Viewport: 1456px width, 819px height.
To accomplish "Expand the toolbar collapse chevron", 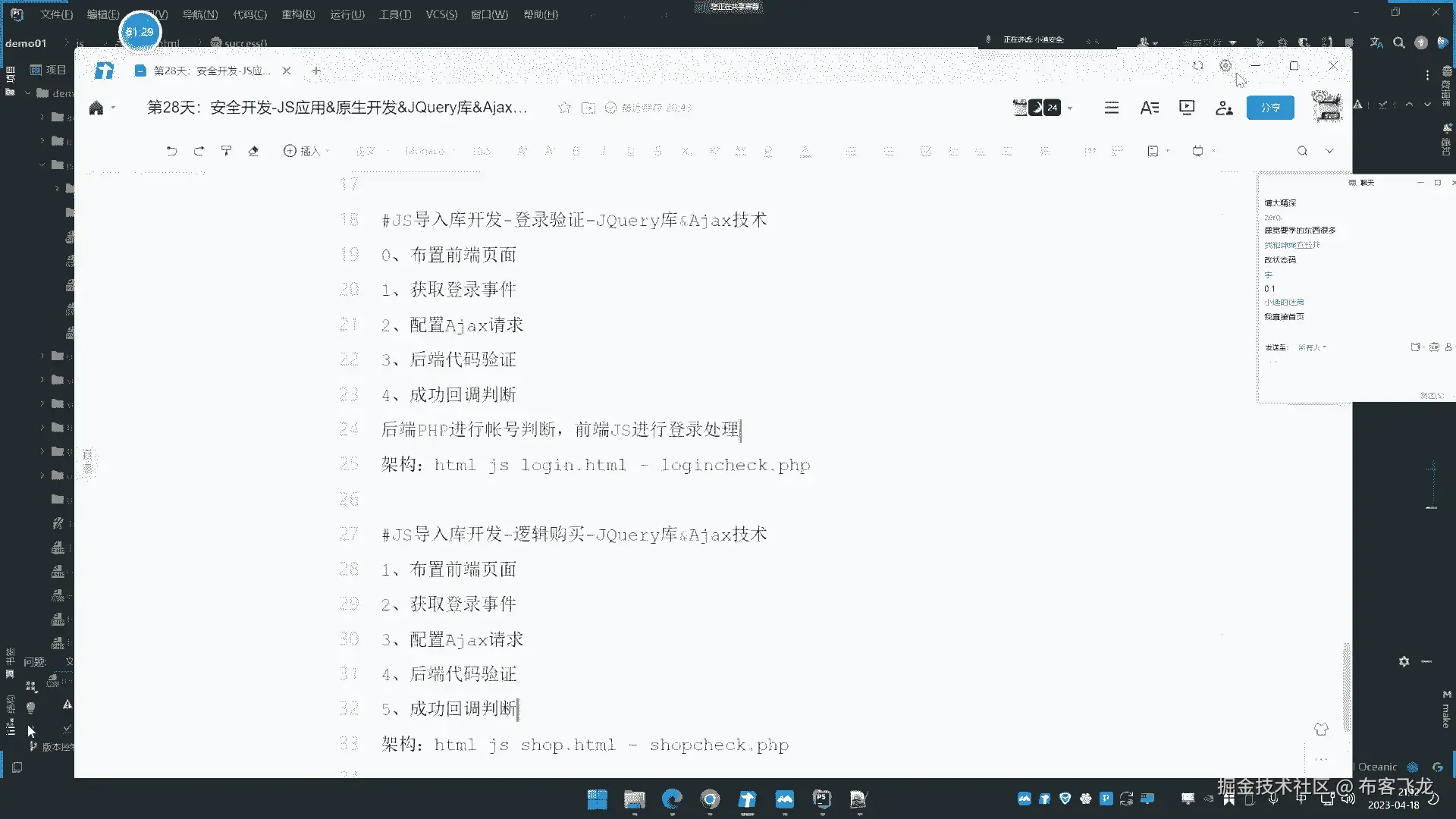I will click(x=1329, y=151).
